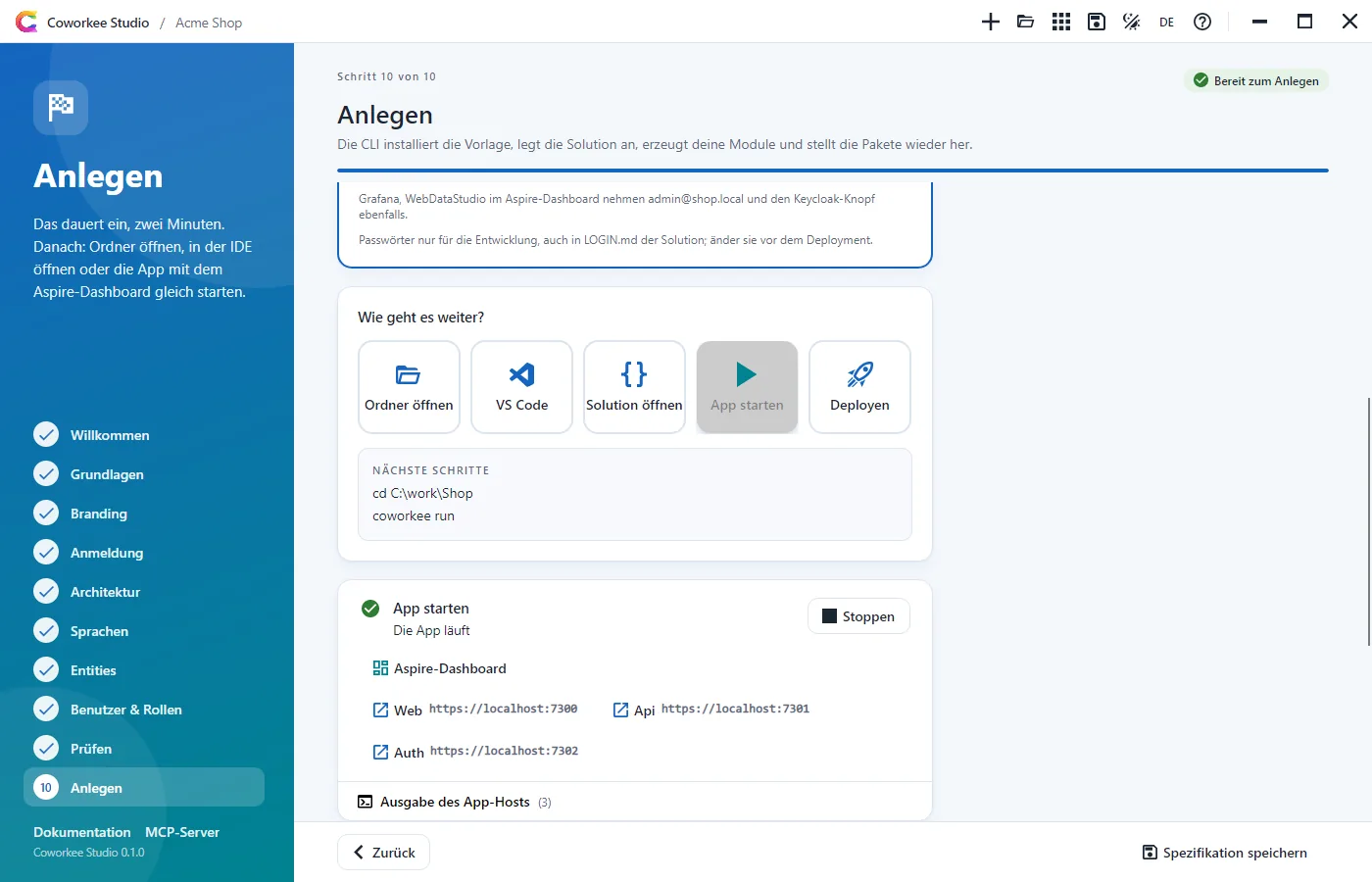Click the finish flag icon in the sidebar
The image size is (1372, 882).
(61, 107)
